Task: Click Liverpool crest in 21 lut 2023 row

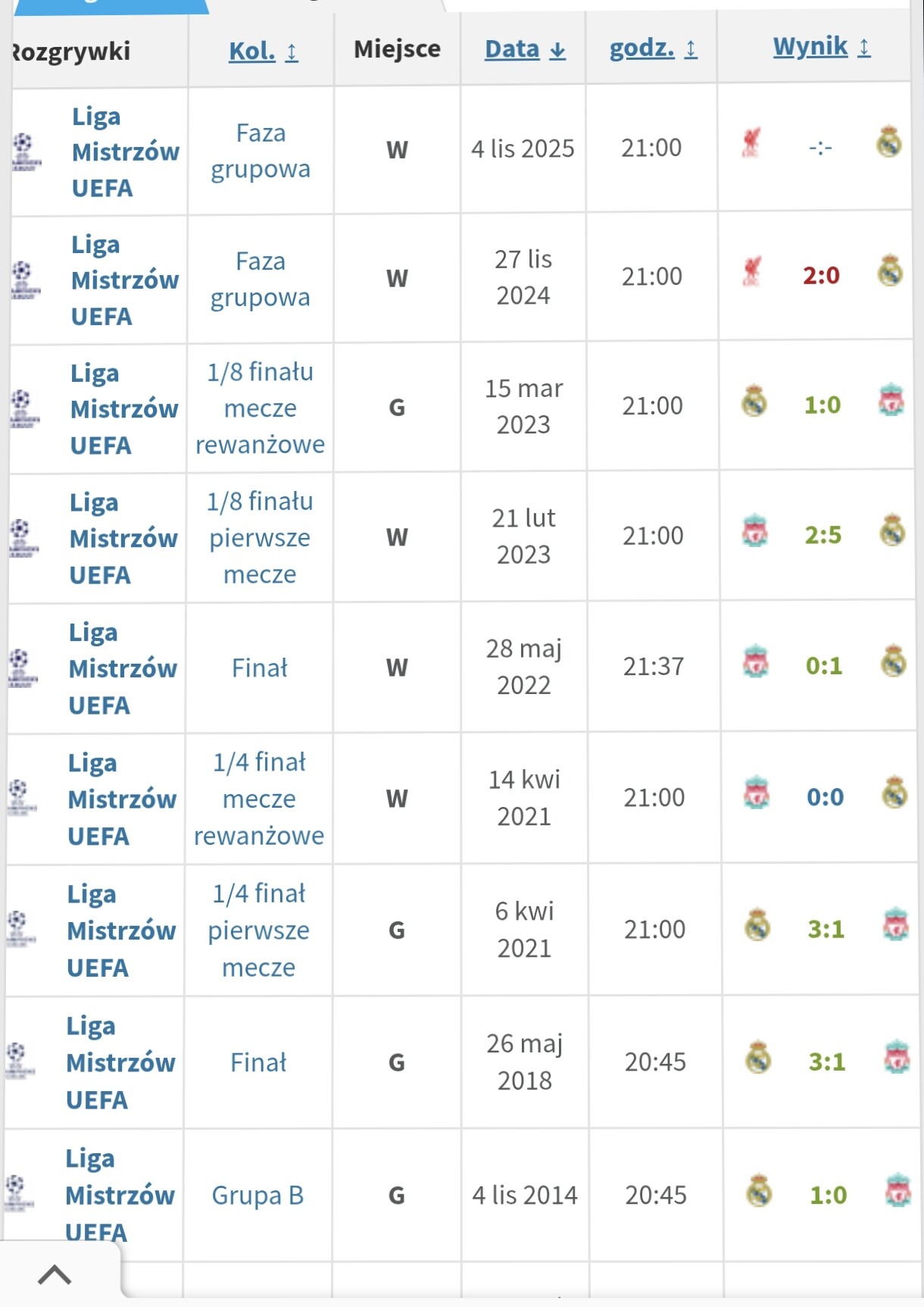Action: (755, 531)
